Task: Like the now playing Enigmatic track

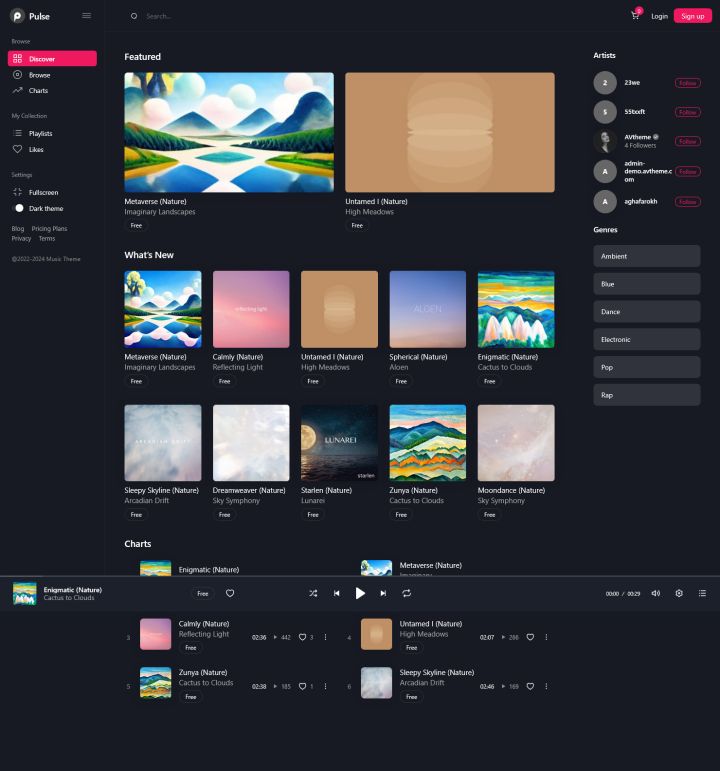Action: (230, 593)
